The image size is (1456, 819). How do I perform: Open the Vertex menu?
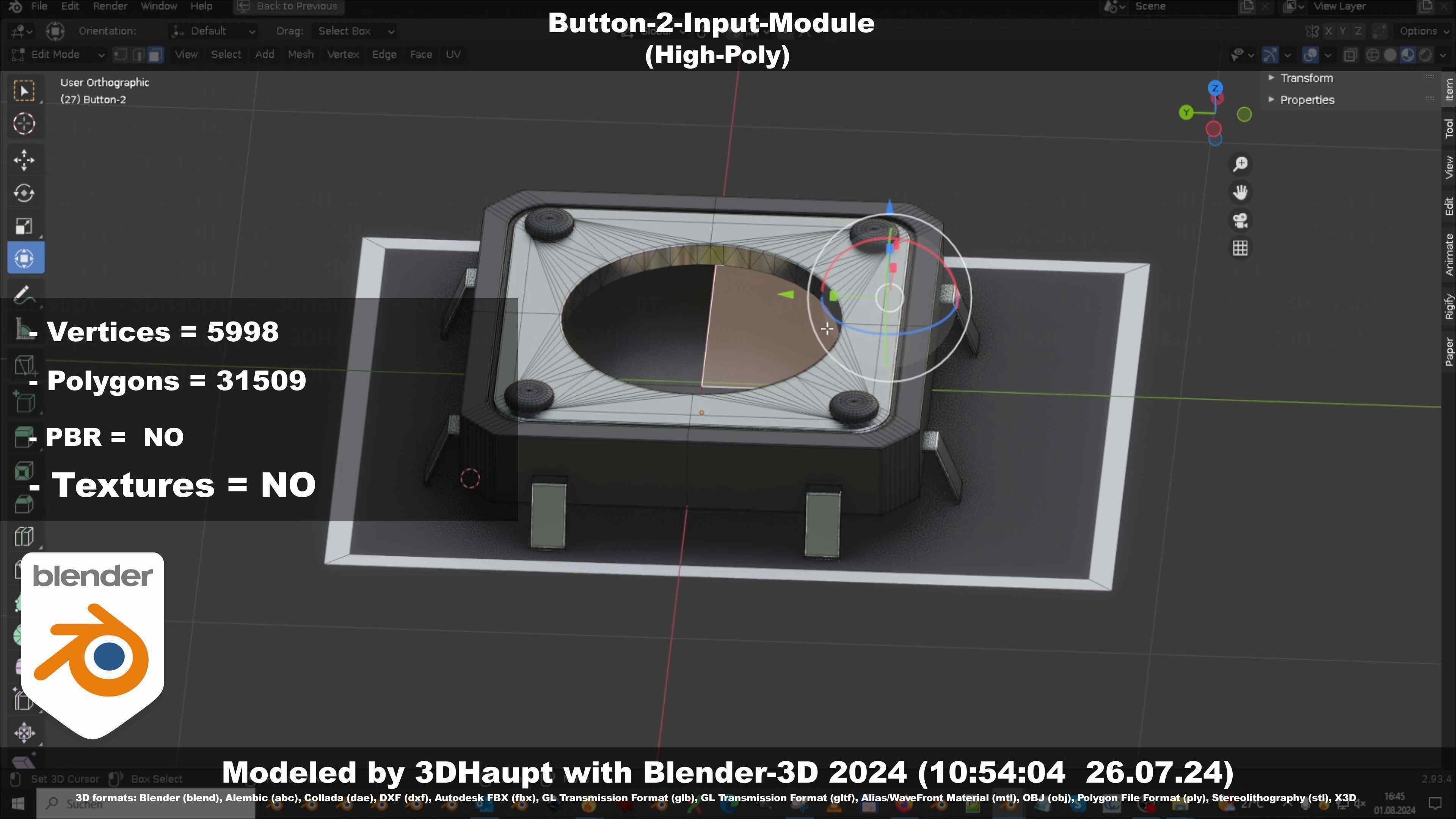click(343, 54)
